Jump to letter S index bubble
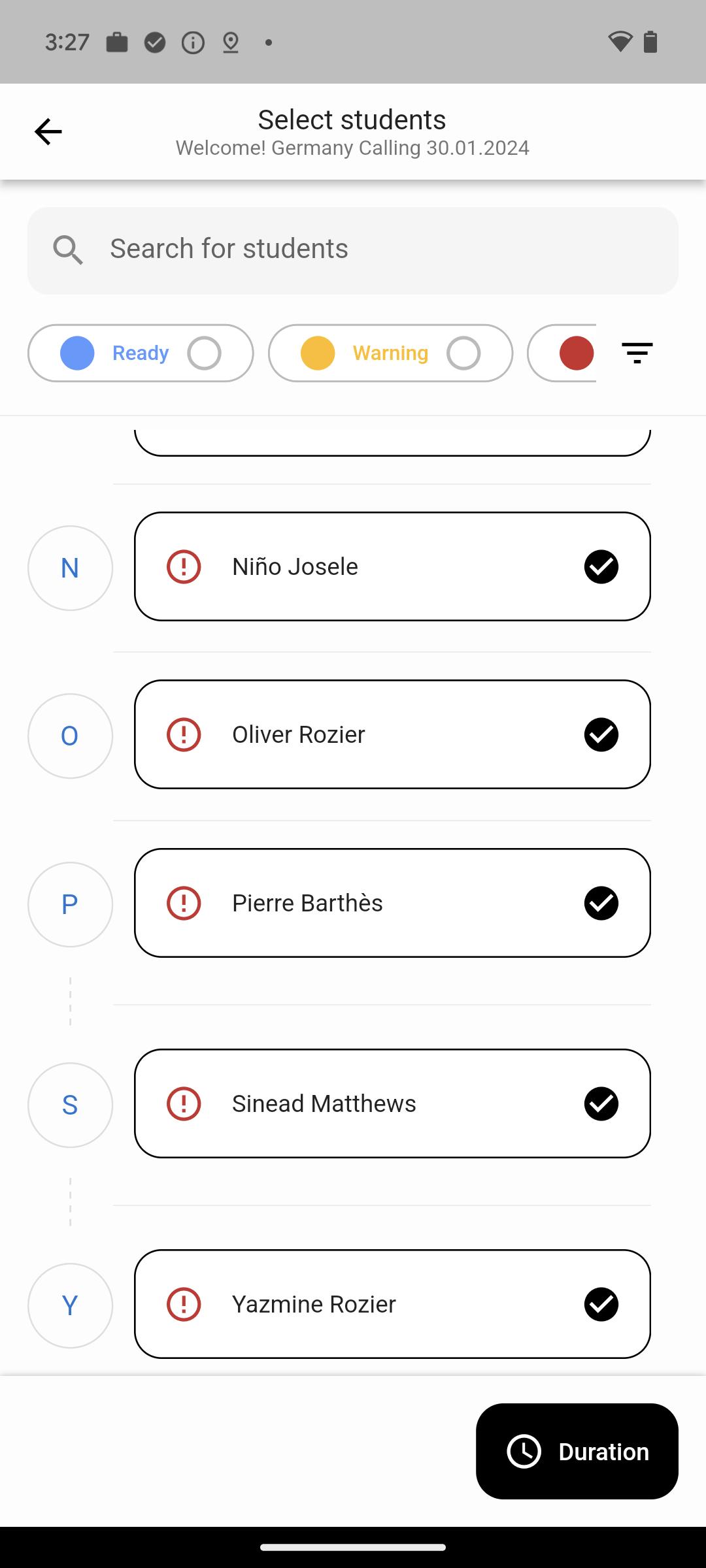The width and height of the screenshot is (706, 1568). 70,1105
